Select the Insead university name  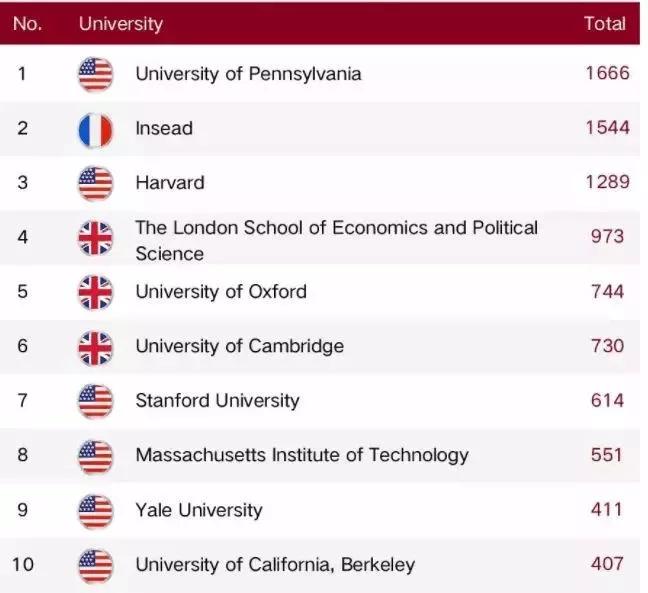(x=164, y=129)
